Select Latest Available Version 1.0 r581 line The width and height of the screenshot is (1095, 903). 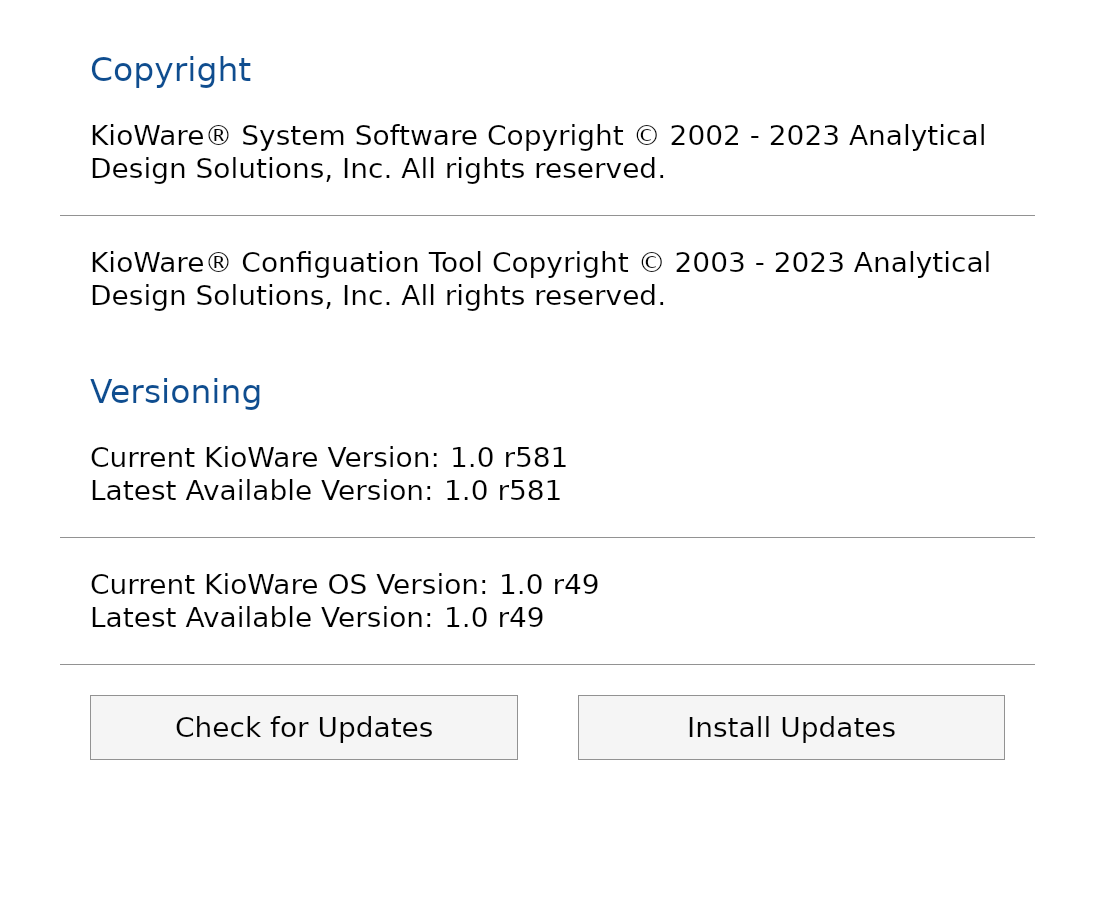coord(325,492)
